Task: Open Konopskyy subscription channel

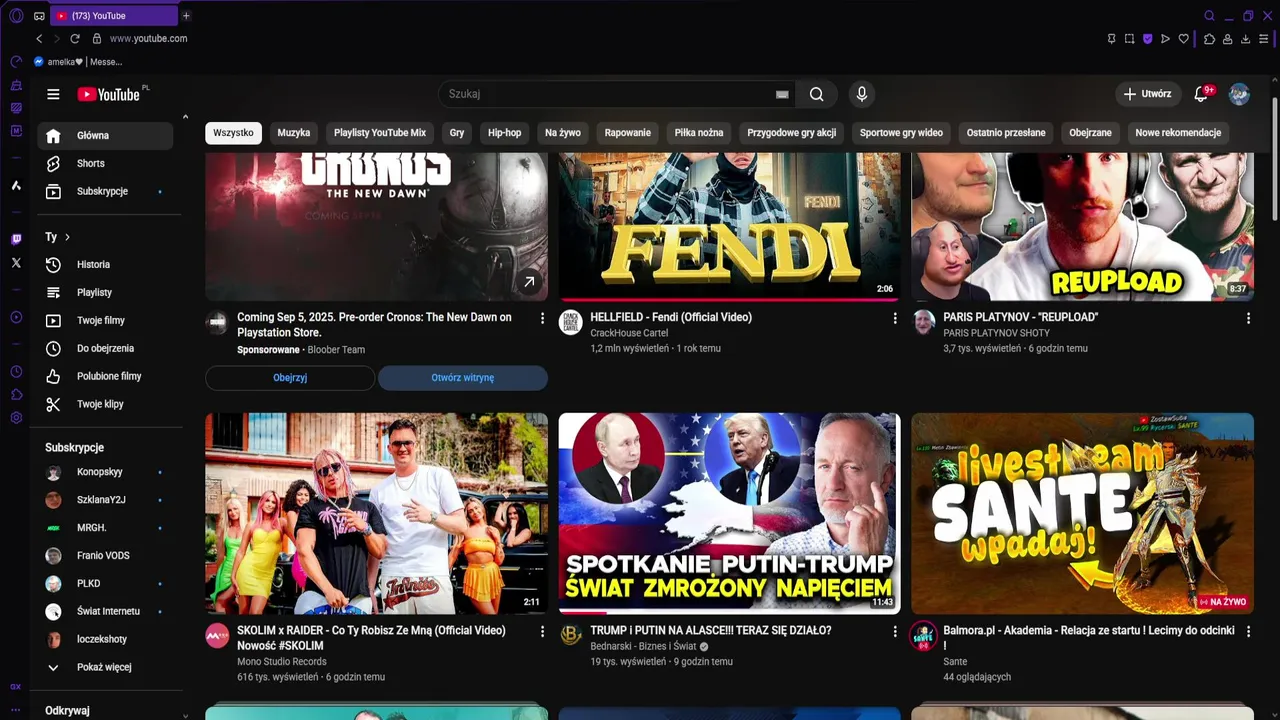Action: click(105, 472)
